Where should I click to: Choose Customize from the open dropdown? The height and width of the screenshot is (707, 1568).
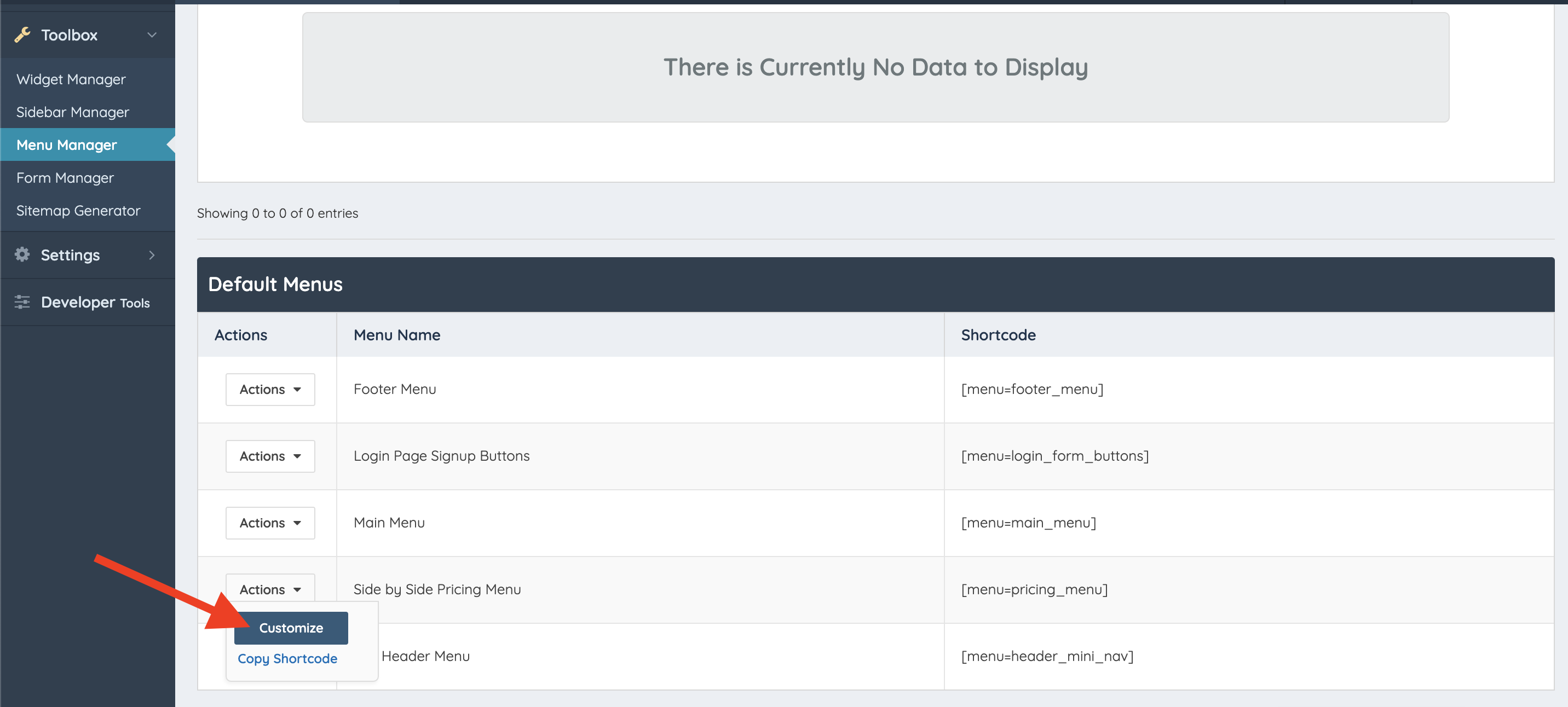[291, 628]
